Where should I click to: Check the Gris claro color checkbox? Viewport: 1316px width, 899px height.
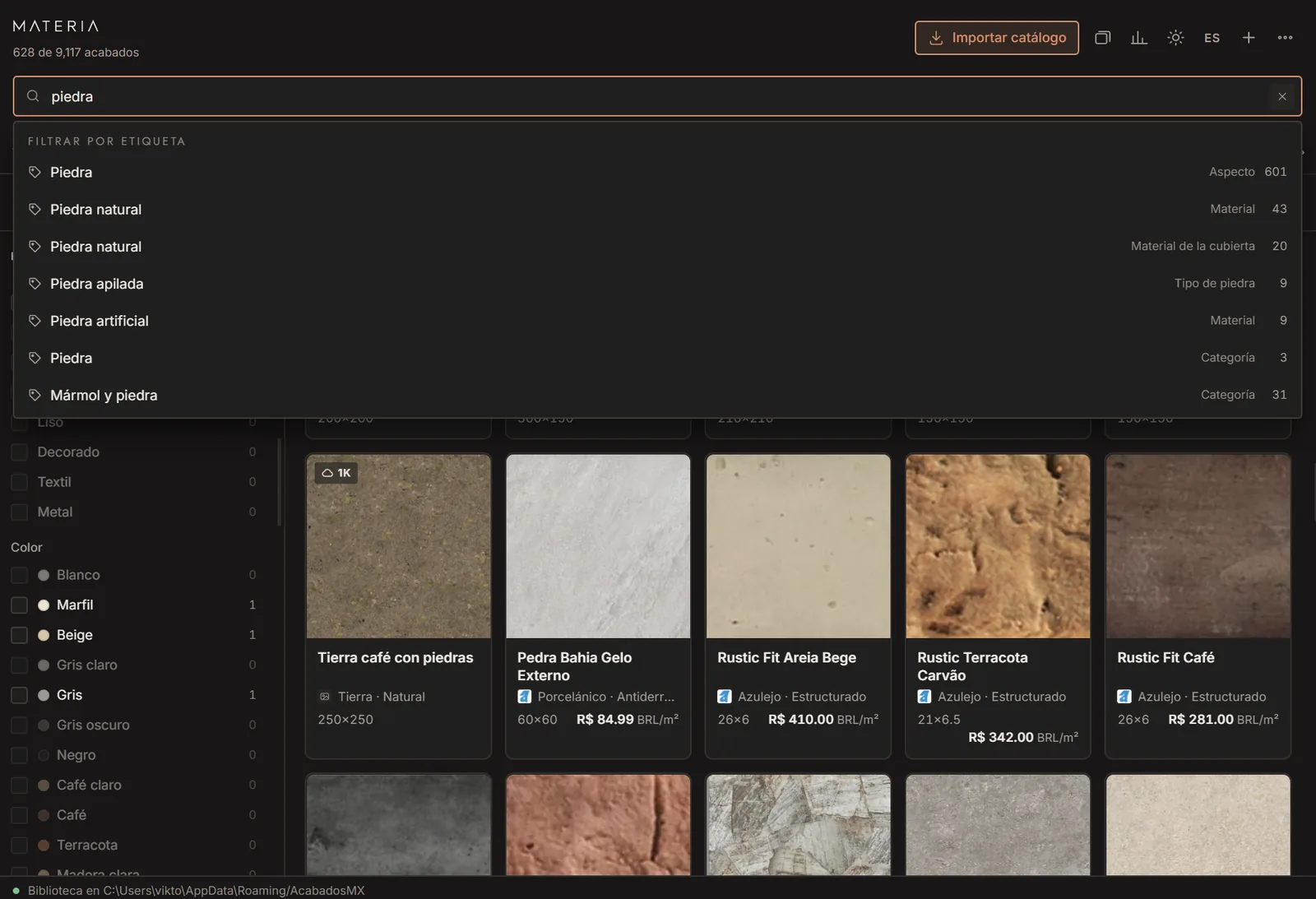pos(20,665)
